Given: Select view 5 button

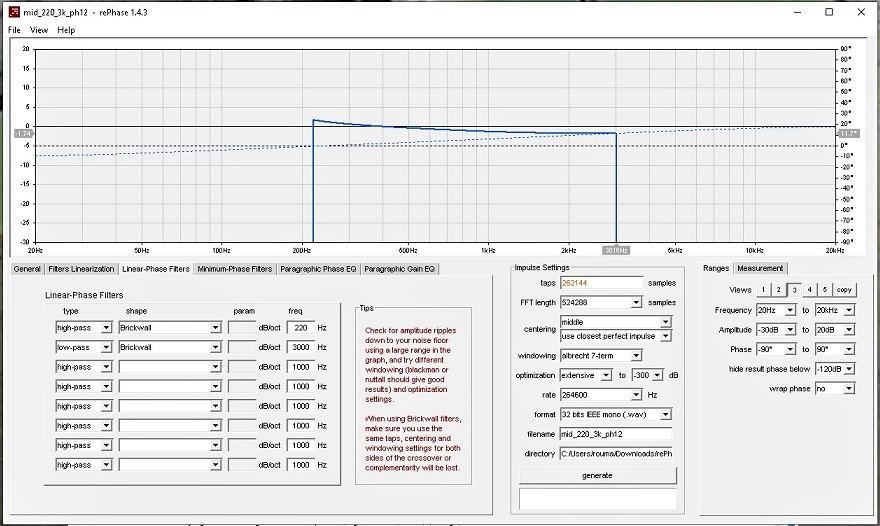Looking at the screenshot, I should pos(824,290).
